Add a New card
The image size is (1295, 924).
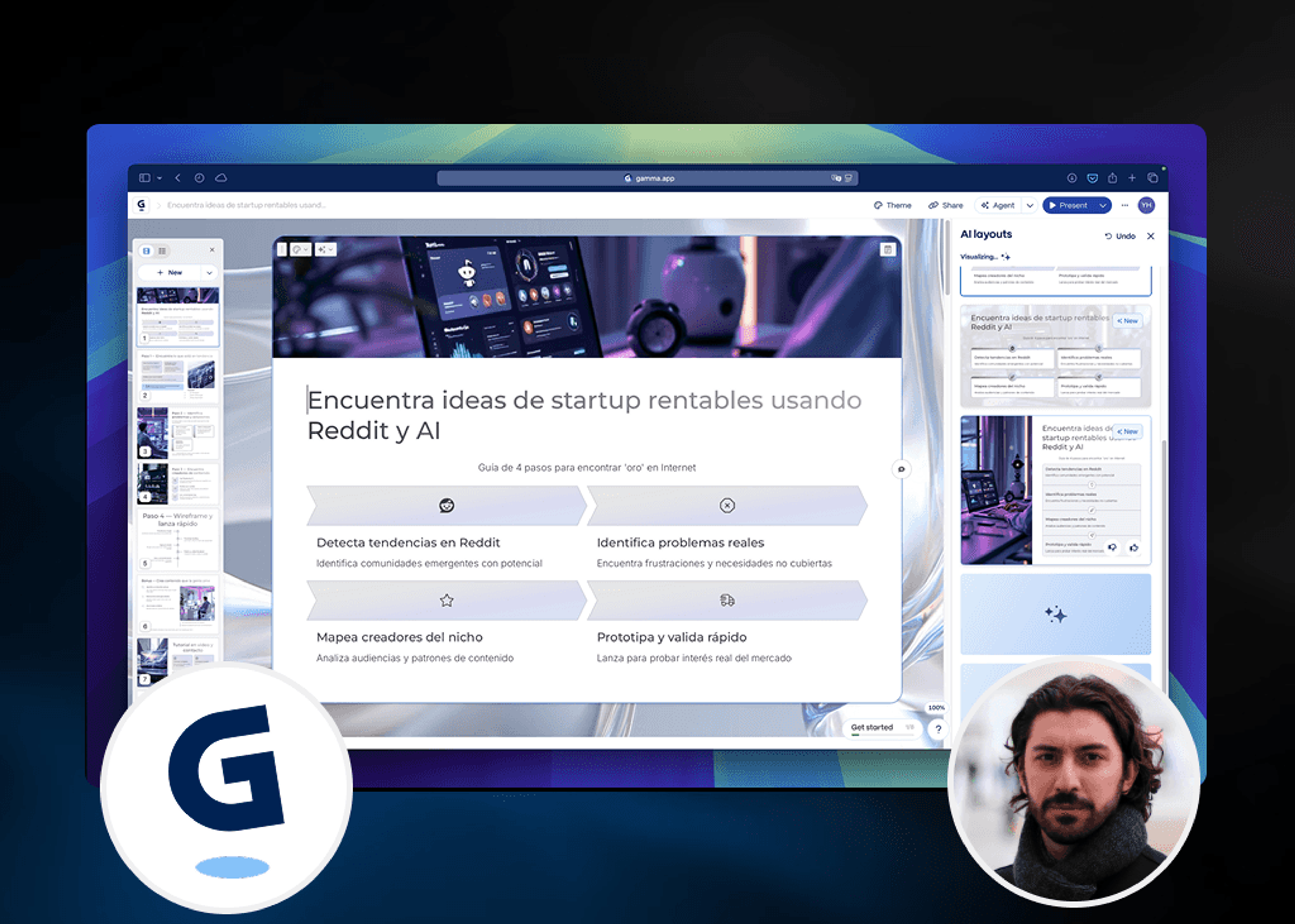click(x=170, y=273)
